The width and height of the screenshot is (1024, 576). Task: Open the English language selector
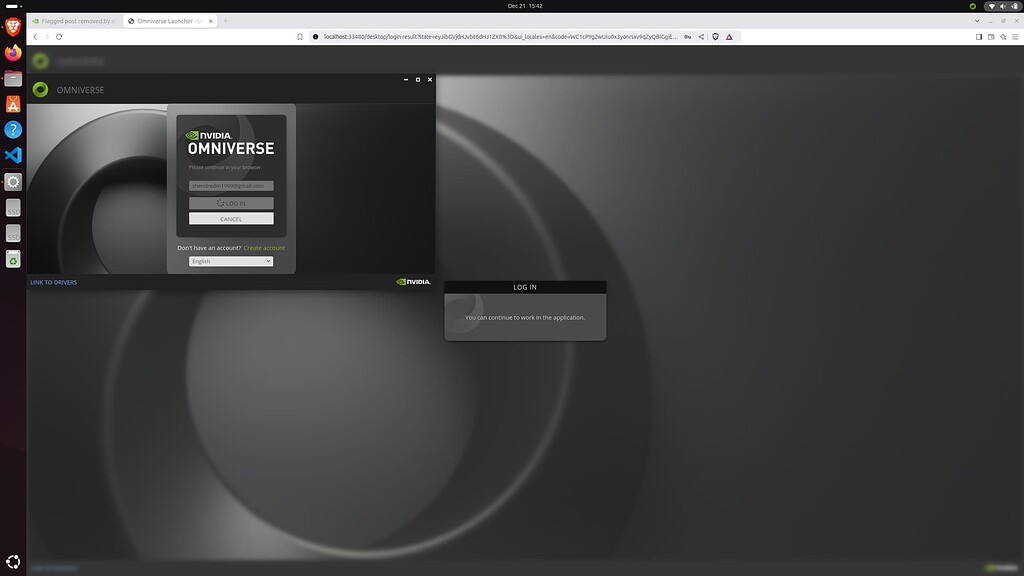tap(230, 261)
